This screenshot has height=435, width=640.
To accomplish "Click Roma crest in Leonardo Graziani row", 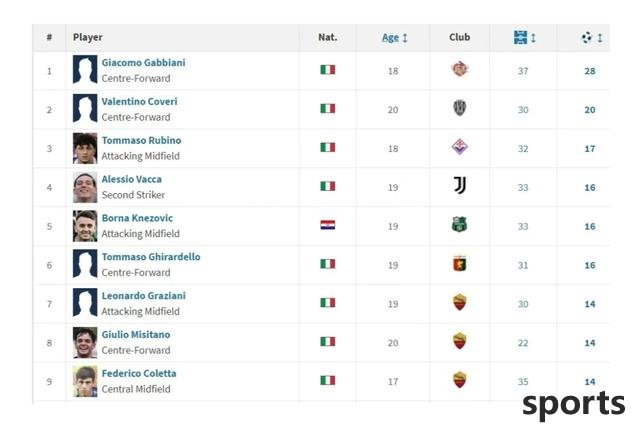I will 460,302.
